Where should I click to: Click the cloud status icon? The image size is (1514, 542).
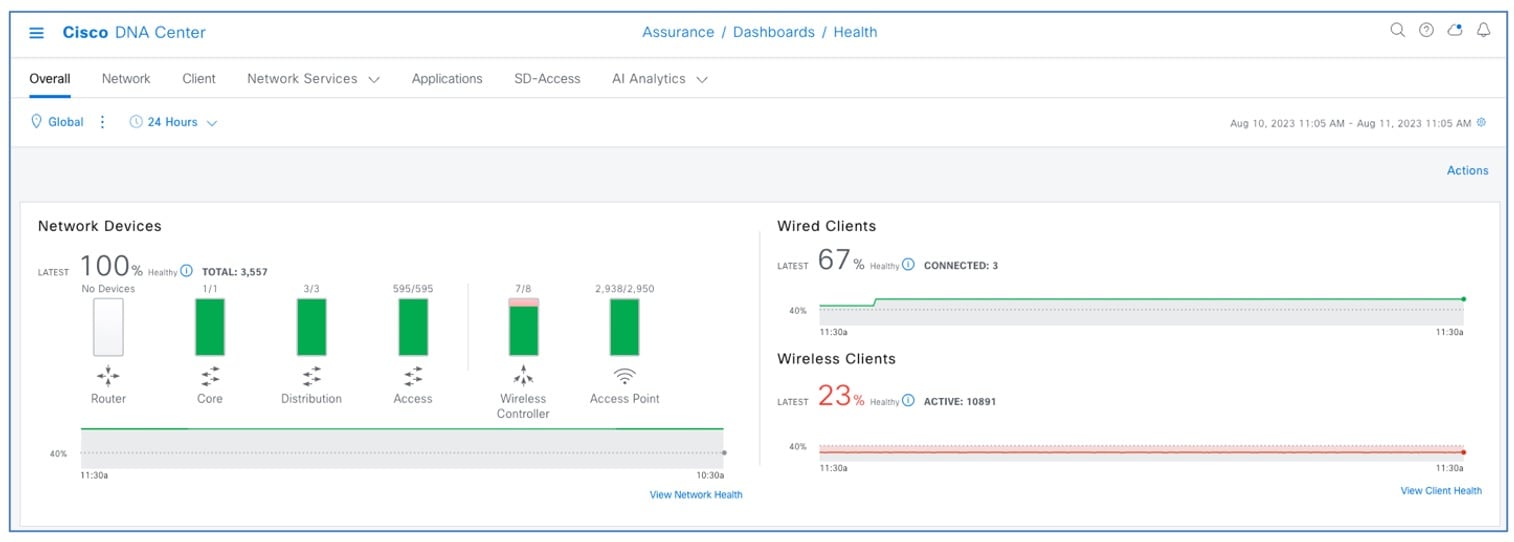tap(1455, 30)
